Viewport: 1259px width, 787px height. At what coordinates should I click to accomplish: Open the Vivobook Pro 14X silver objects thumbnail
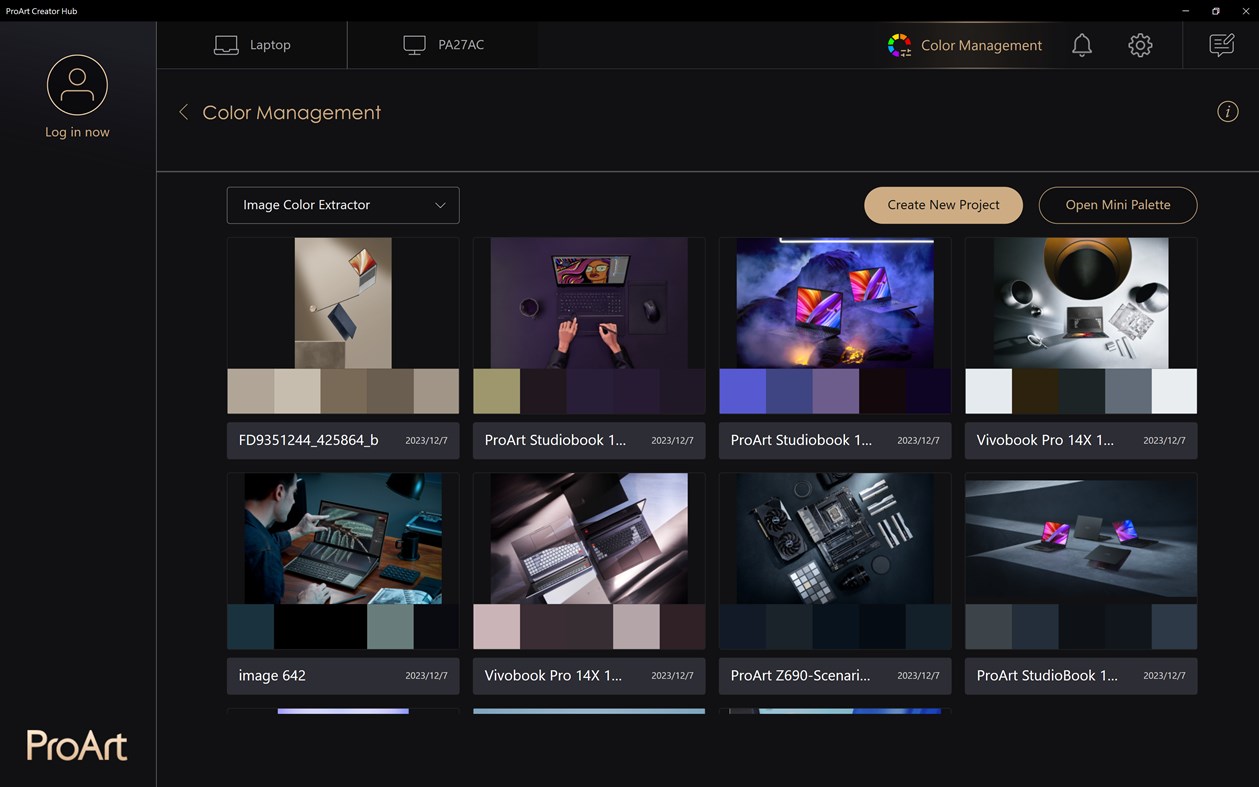point(1081,303)
